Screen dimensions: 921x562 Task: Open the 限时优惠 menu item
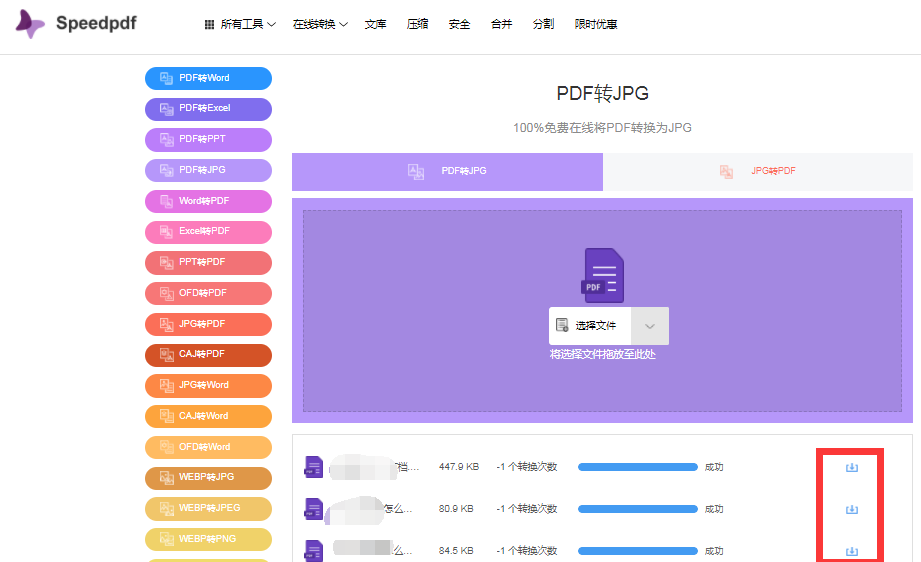tap(596, 25)
